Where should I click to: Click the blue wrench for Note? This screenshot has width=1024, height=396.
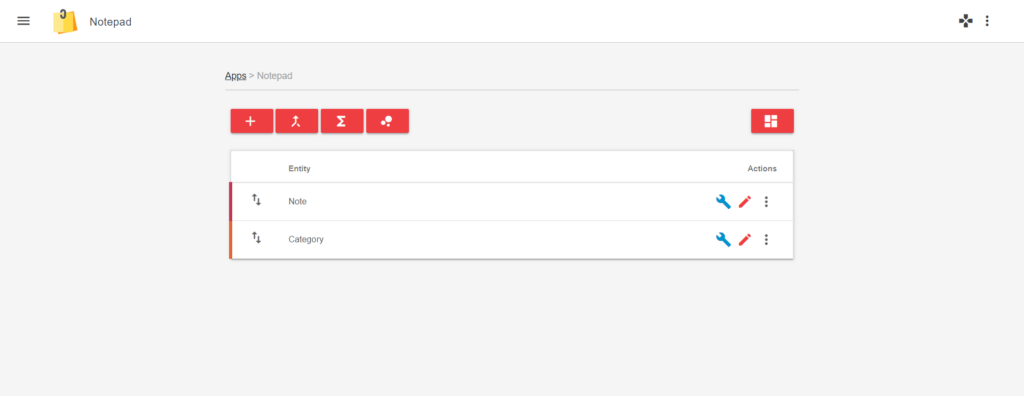coord(723,201)
